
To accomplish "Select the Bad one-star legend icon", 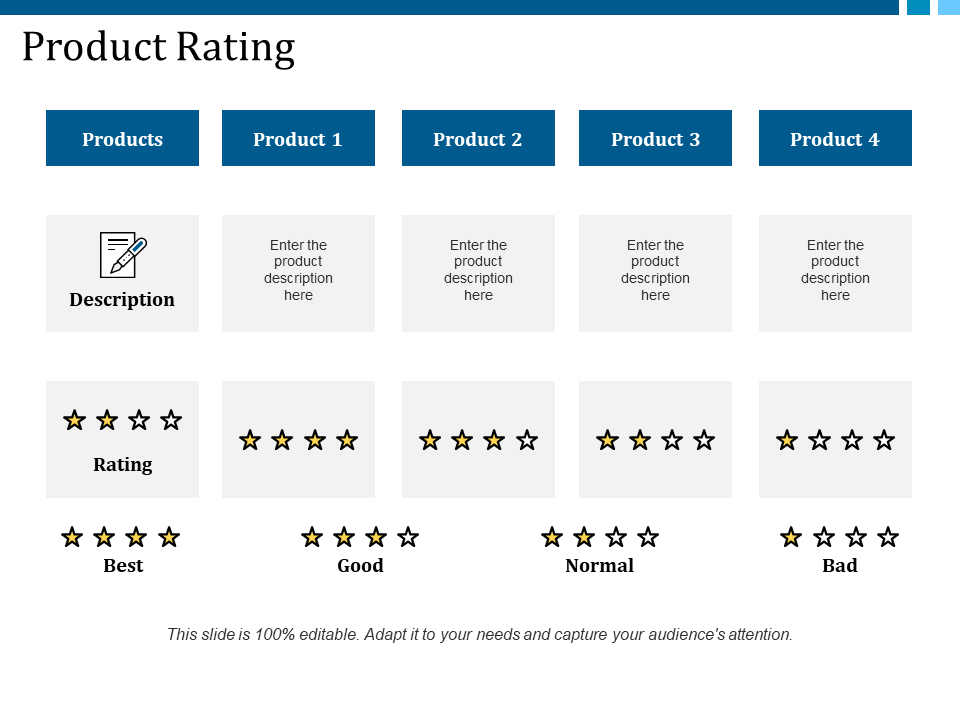I will click(839, 537).
